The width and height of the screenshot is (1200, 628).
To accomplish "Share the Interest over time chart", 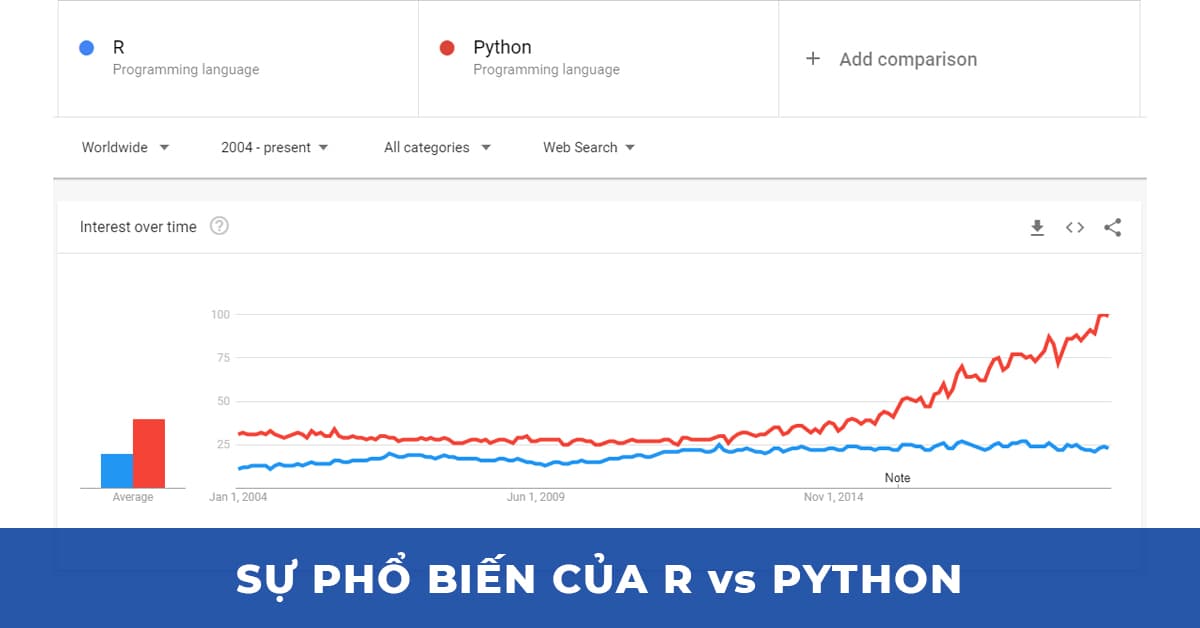I will pos(1113,227).
